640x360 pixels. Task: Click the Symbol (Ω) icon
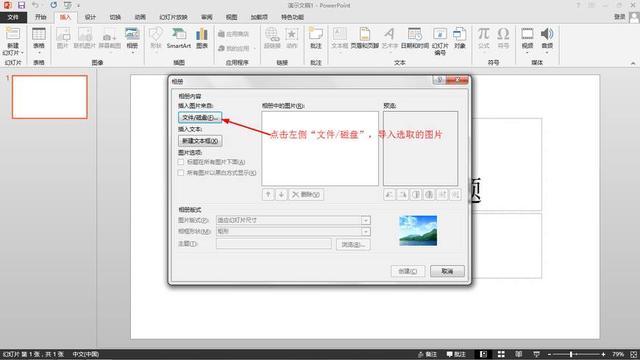pyautogui.click(x=503, y=38)
